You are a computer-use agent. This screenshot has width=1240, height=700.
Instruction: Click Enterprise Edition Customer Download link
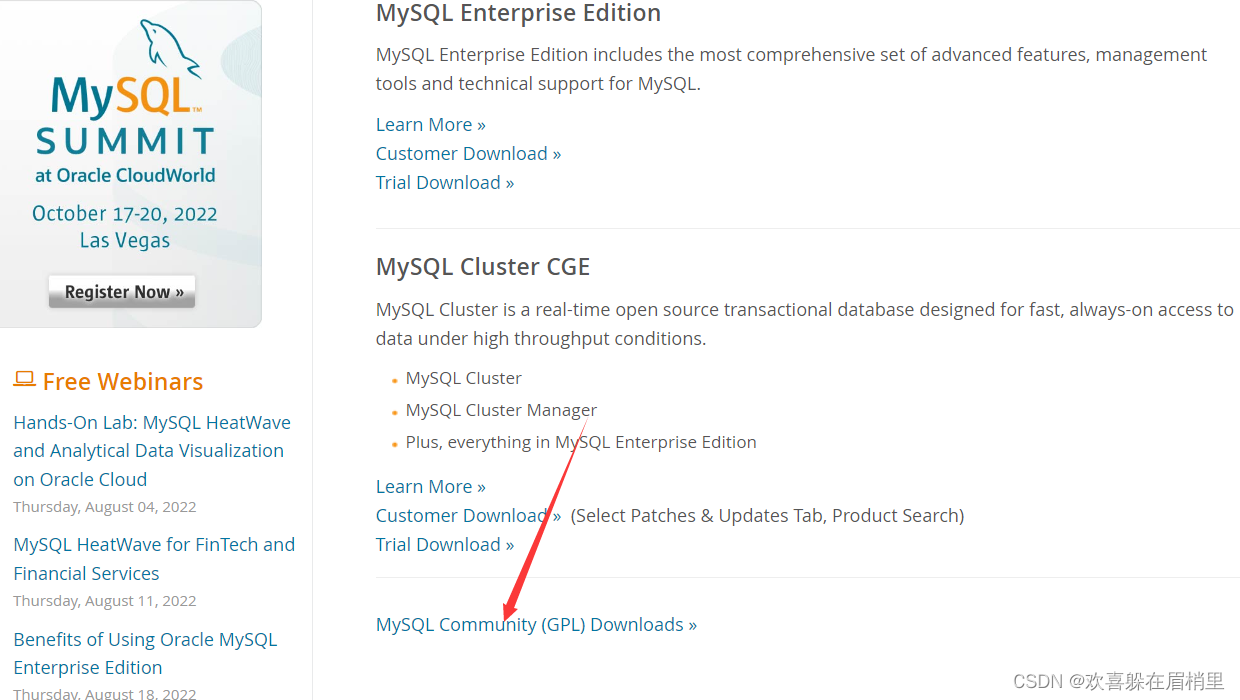point(468,154)
